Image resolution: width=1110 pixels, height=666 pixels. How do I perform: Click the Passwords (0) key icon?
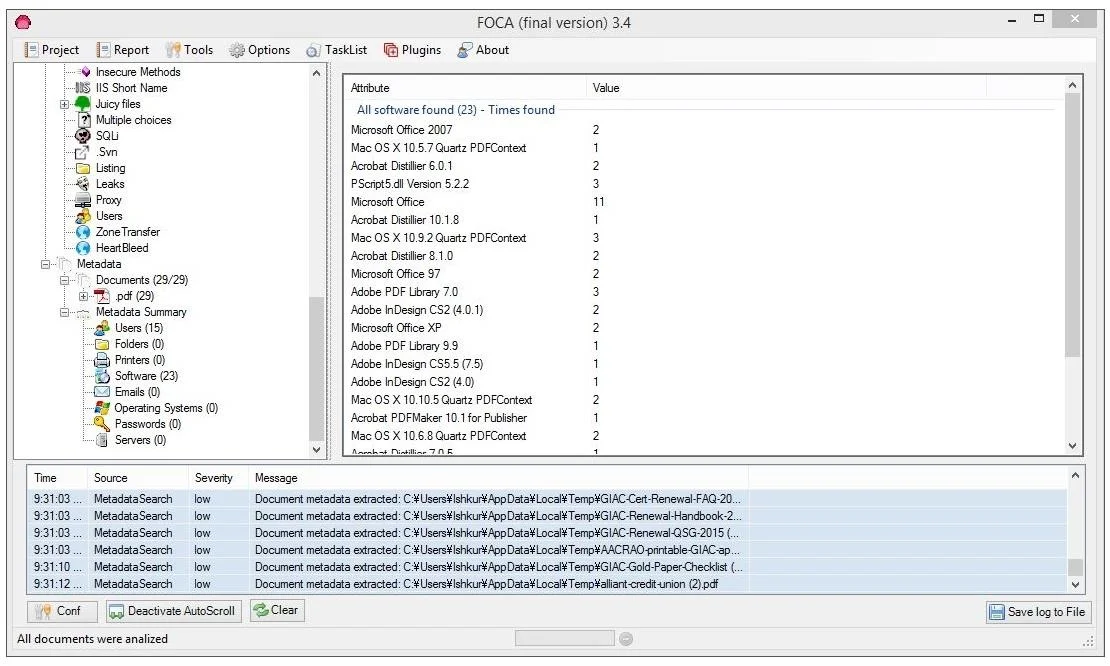(102, 424)
